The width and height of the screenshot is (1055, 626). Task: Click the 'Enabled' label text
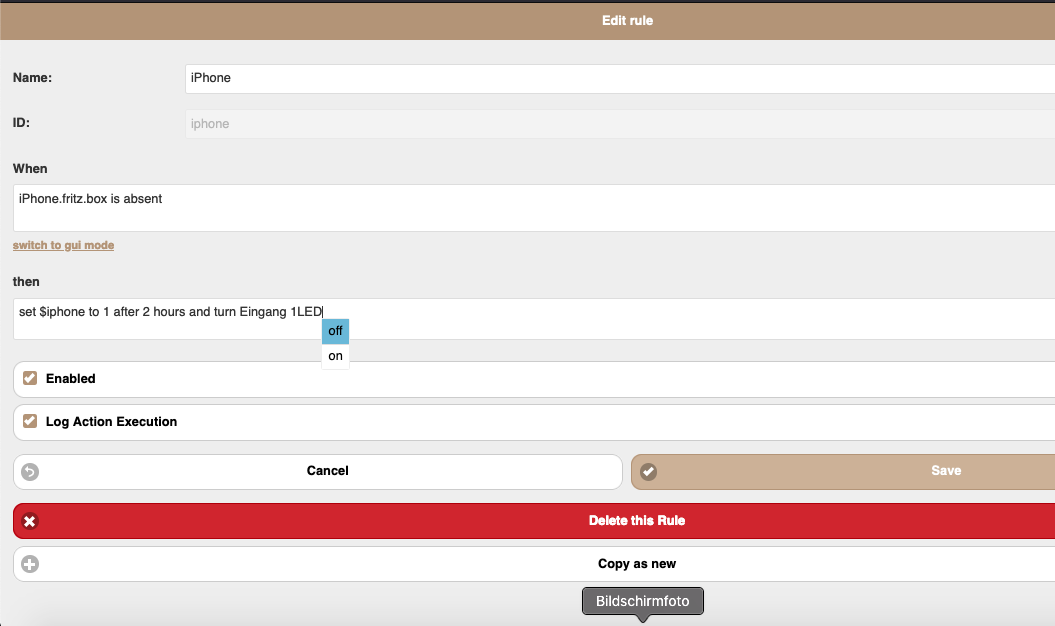71,378
